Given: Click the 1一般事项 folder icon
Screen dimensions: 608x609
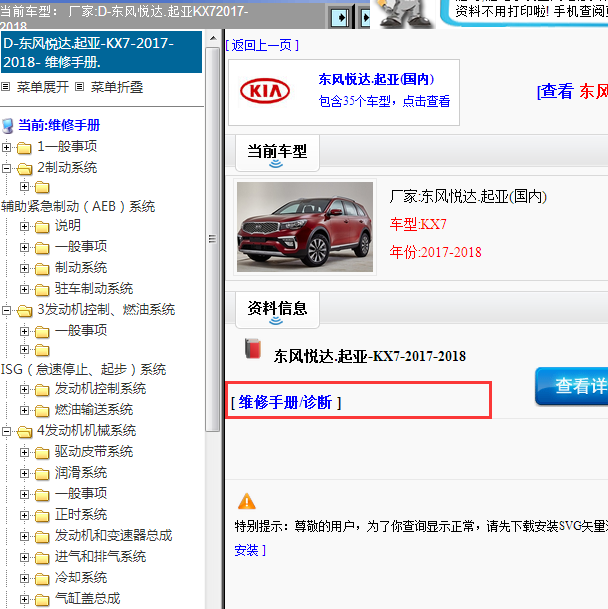Looking at the screenshot, I should click(24, 148).
